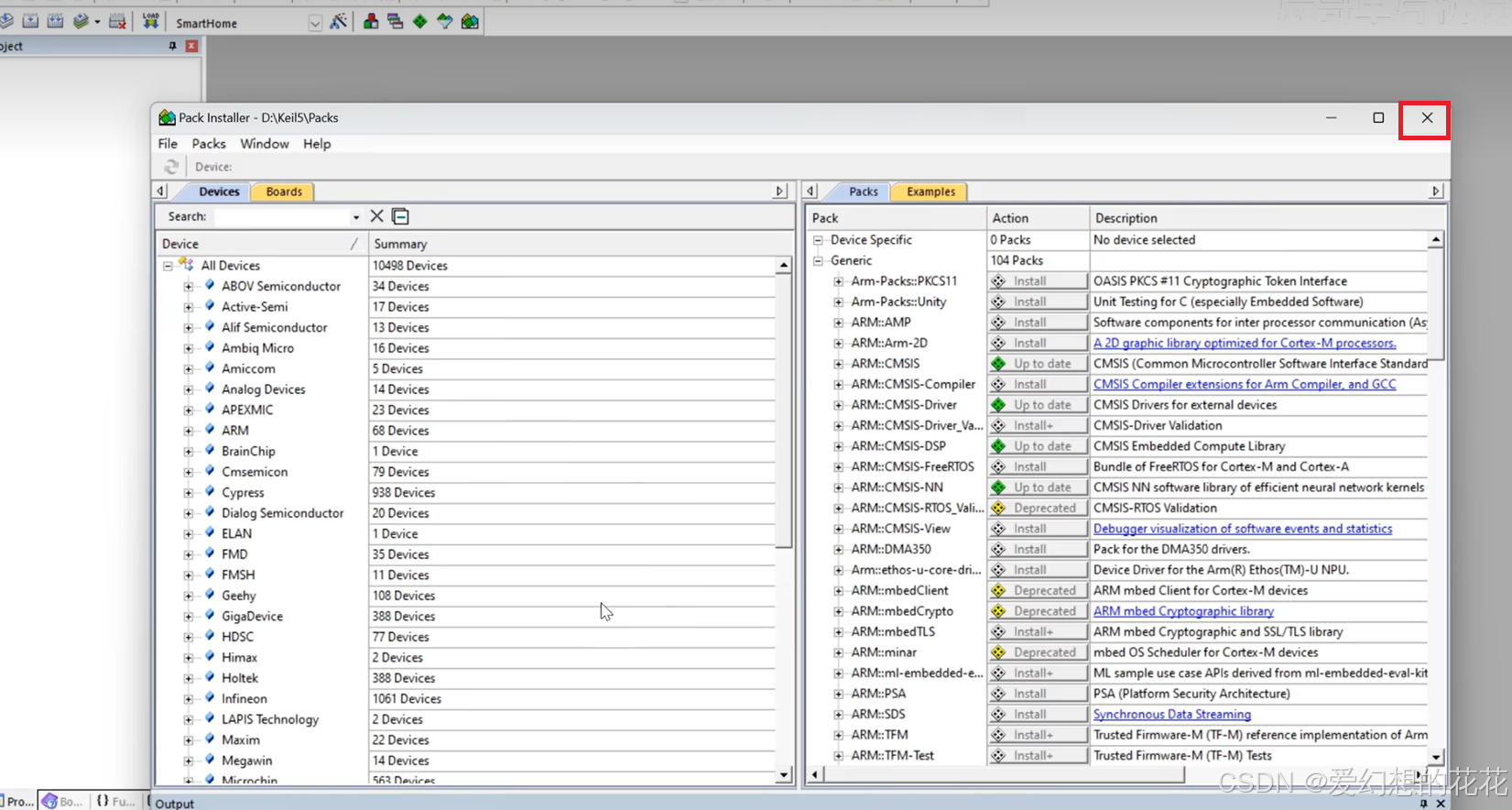Open Options for Target magic wand icon
1512x810 pixels.
338,21
